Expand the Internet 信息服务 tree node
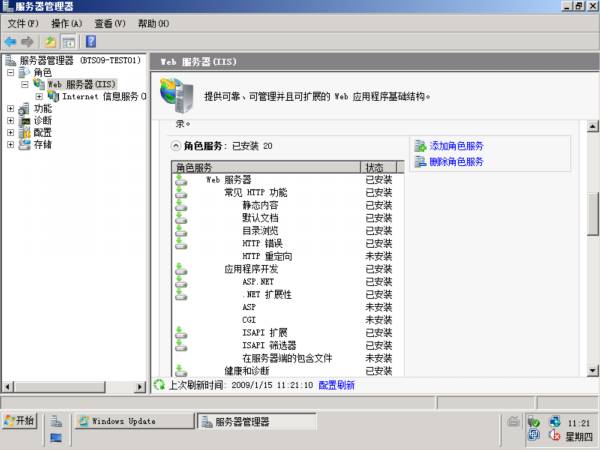Viewport: 600px width, 450px height. pyautogui.click(x=39, y=96)
